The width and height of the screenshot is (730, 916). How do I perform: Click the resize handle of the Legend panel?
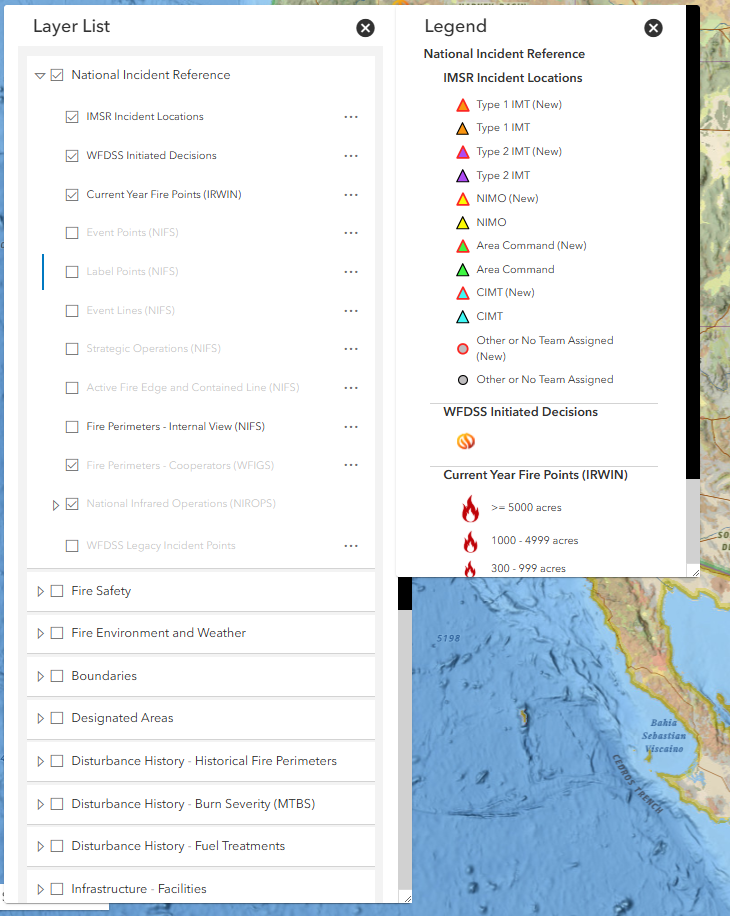tap(695, 572)
